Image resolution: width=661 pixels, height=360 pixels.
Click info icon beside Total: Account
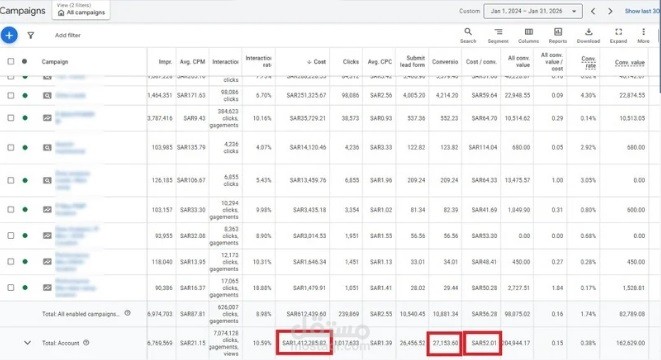(x=86, y=343)
